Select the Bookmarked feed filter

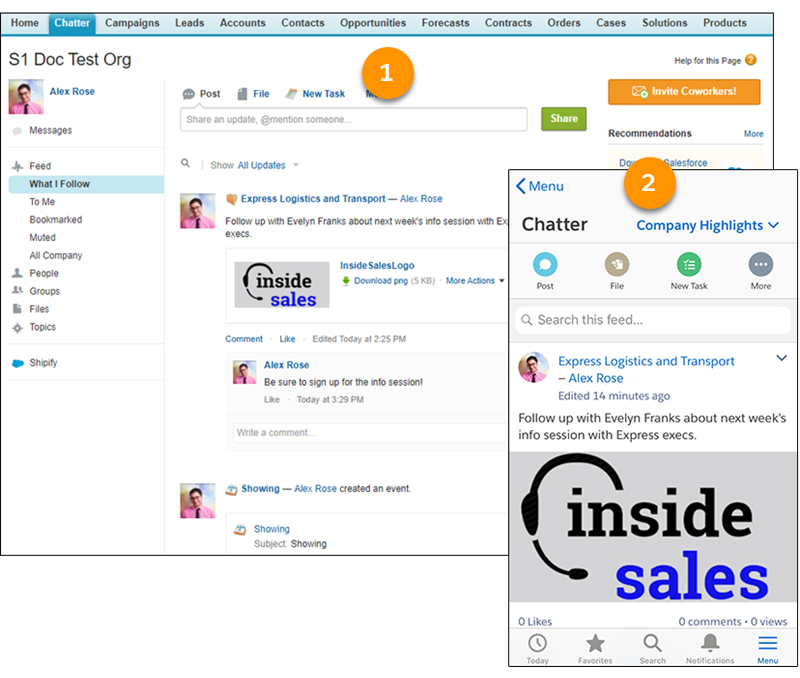pos(56,220)
